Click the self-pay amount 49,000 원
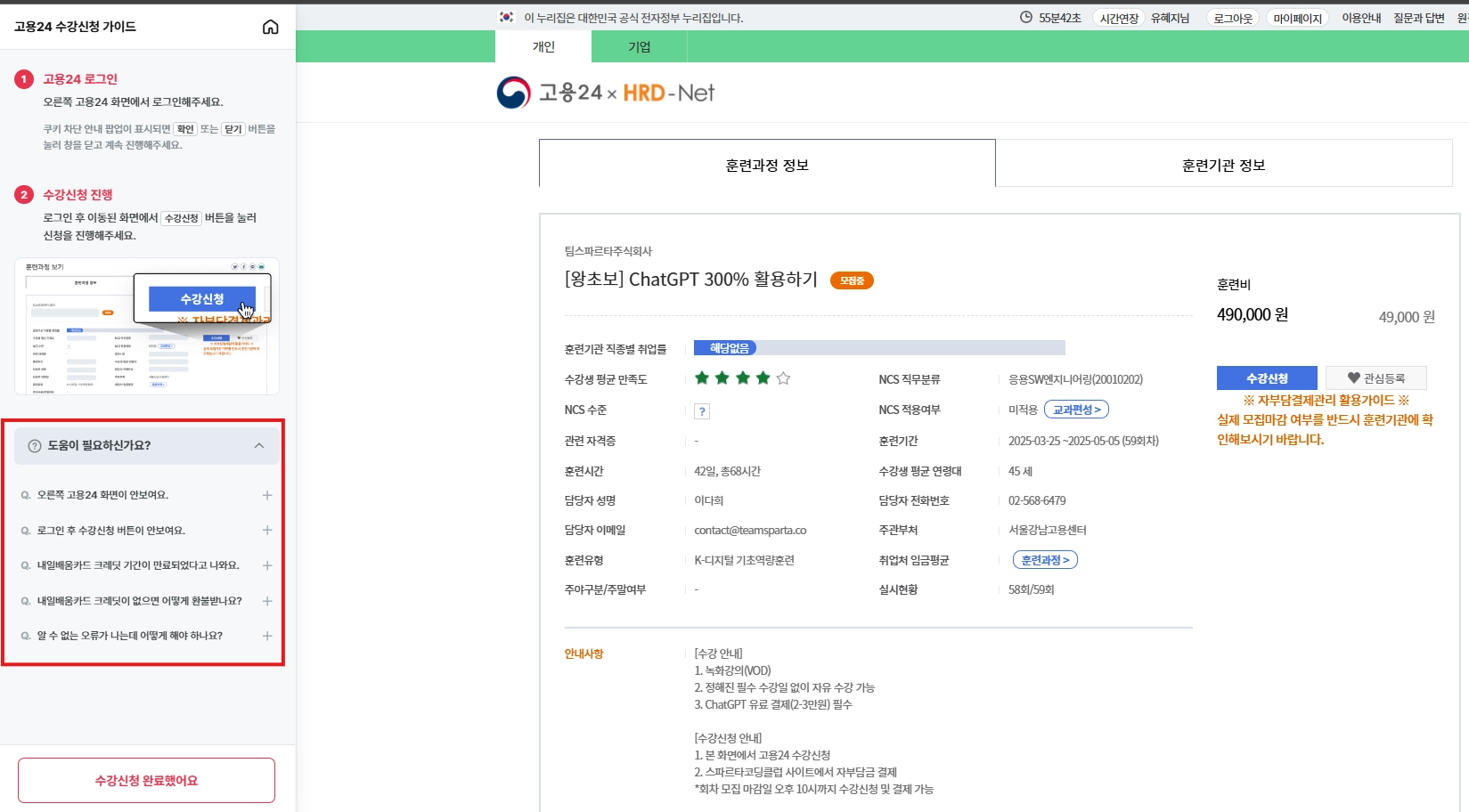The image size is (1469, 812). coord(1407,317)
